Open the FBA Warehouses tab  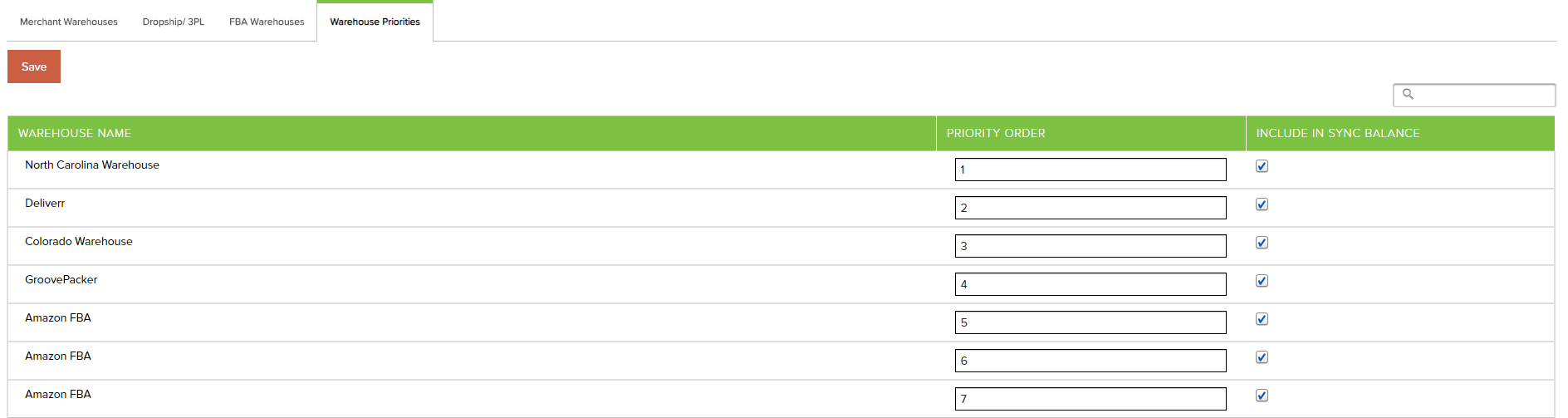coord(267,22)
